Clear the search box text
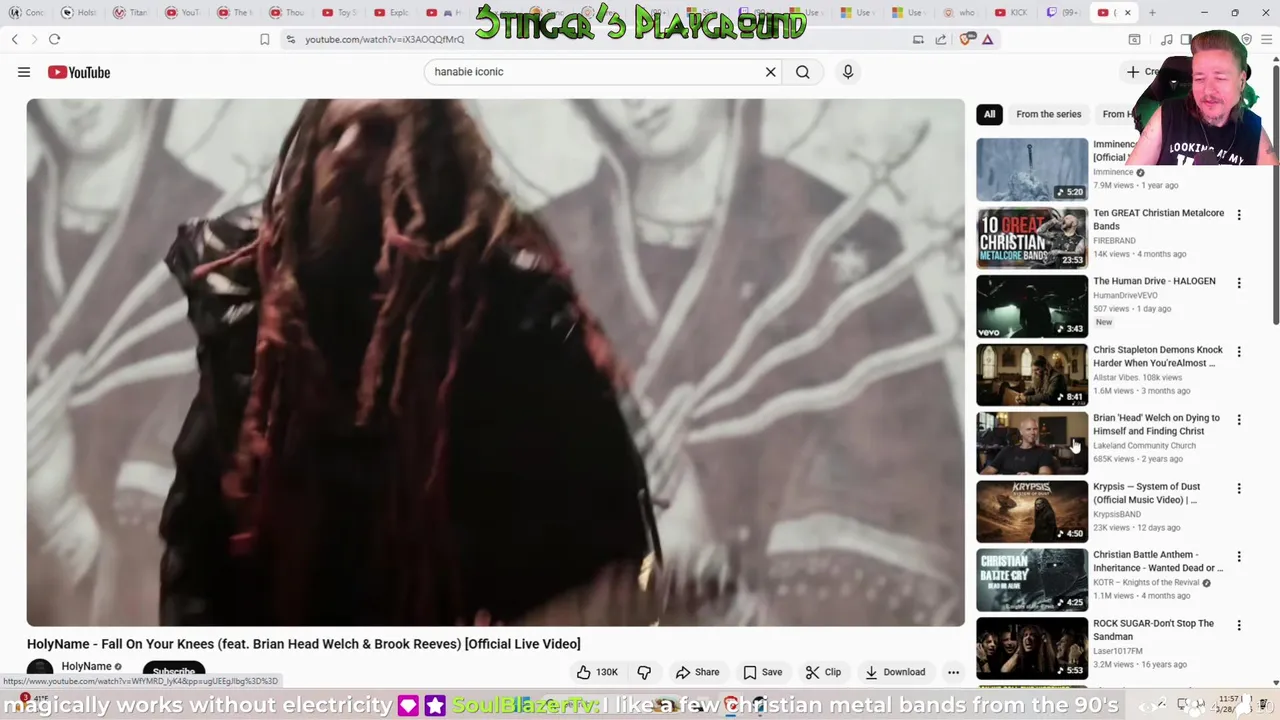1280x720 pixels. click(x=770, y=72)
